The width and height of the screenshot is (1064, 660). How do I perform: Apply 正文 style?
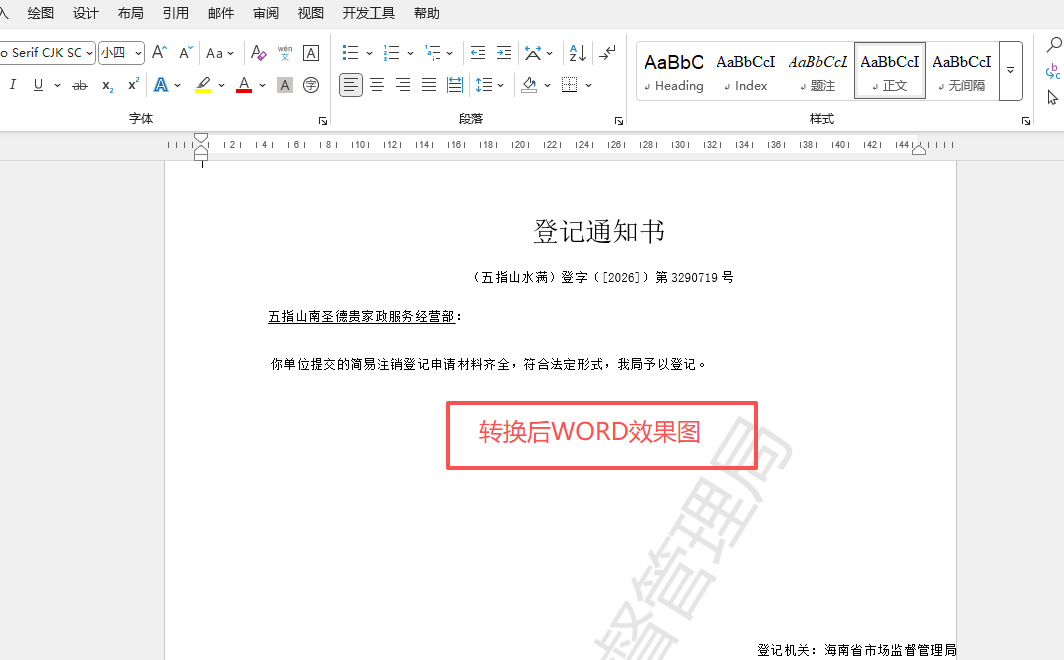point(890,71)
